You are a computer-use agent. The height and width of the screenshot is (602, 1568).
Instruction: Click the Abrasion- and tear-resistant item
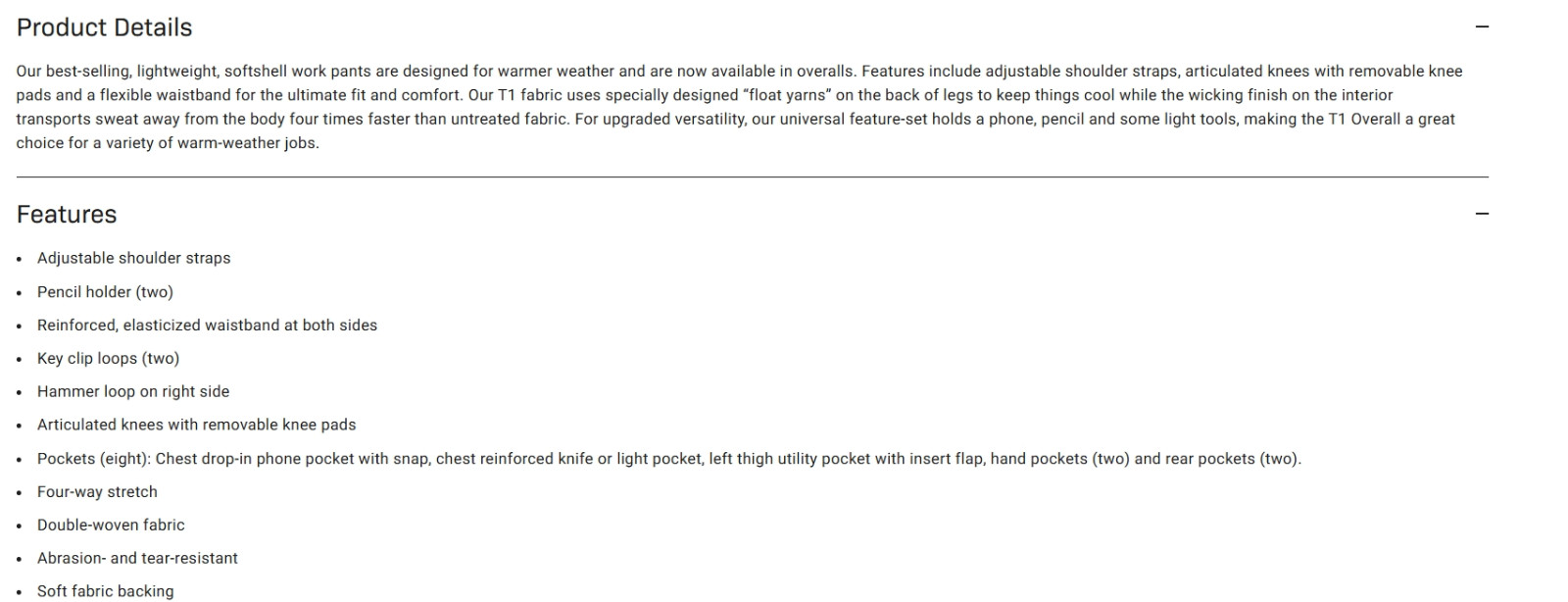[x=137, y=558]
